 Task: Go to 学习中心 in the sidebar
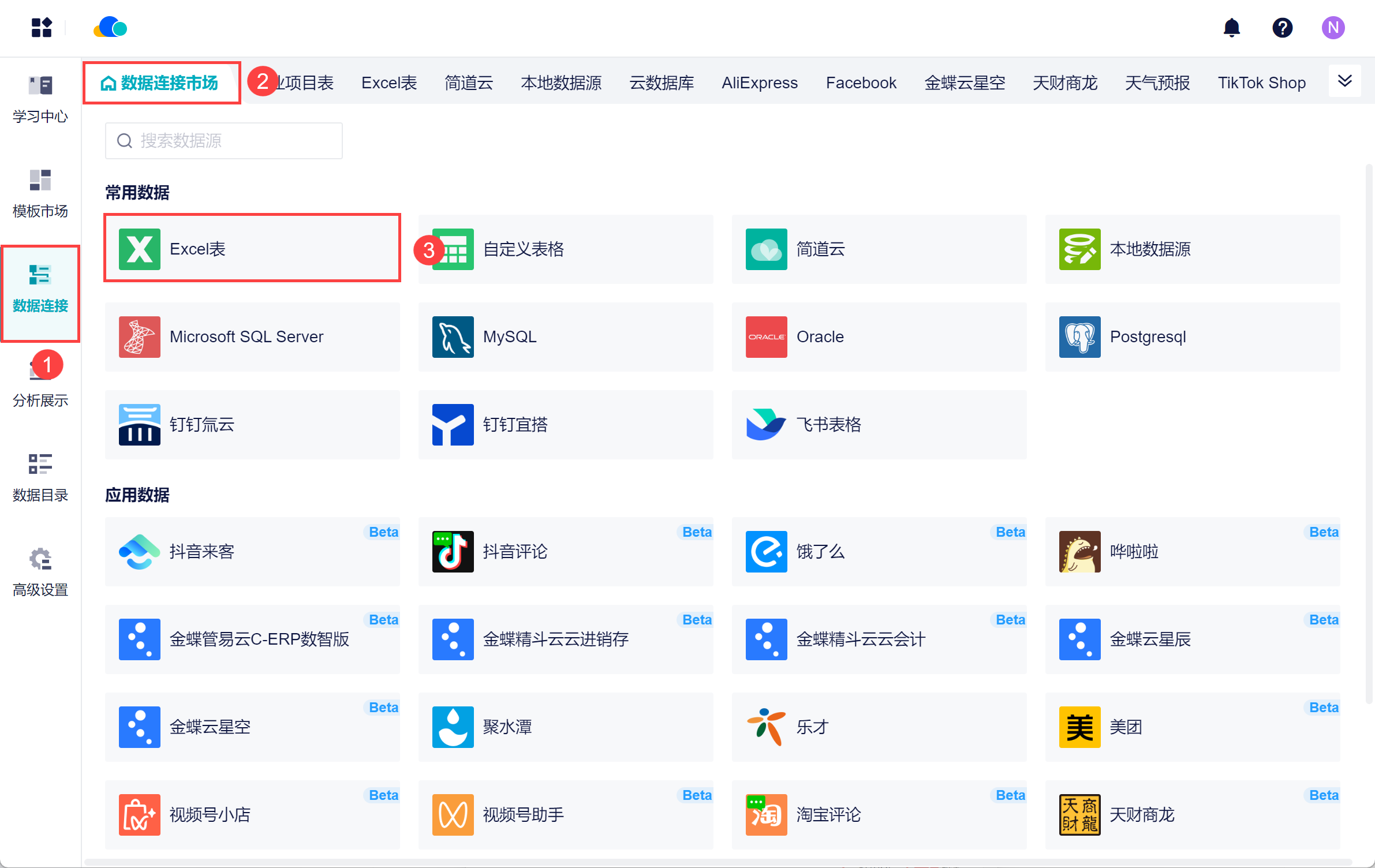coord(40,100)
